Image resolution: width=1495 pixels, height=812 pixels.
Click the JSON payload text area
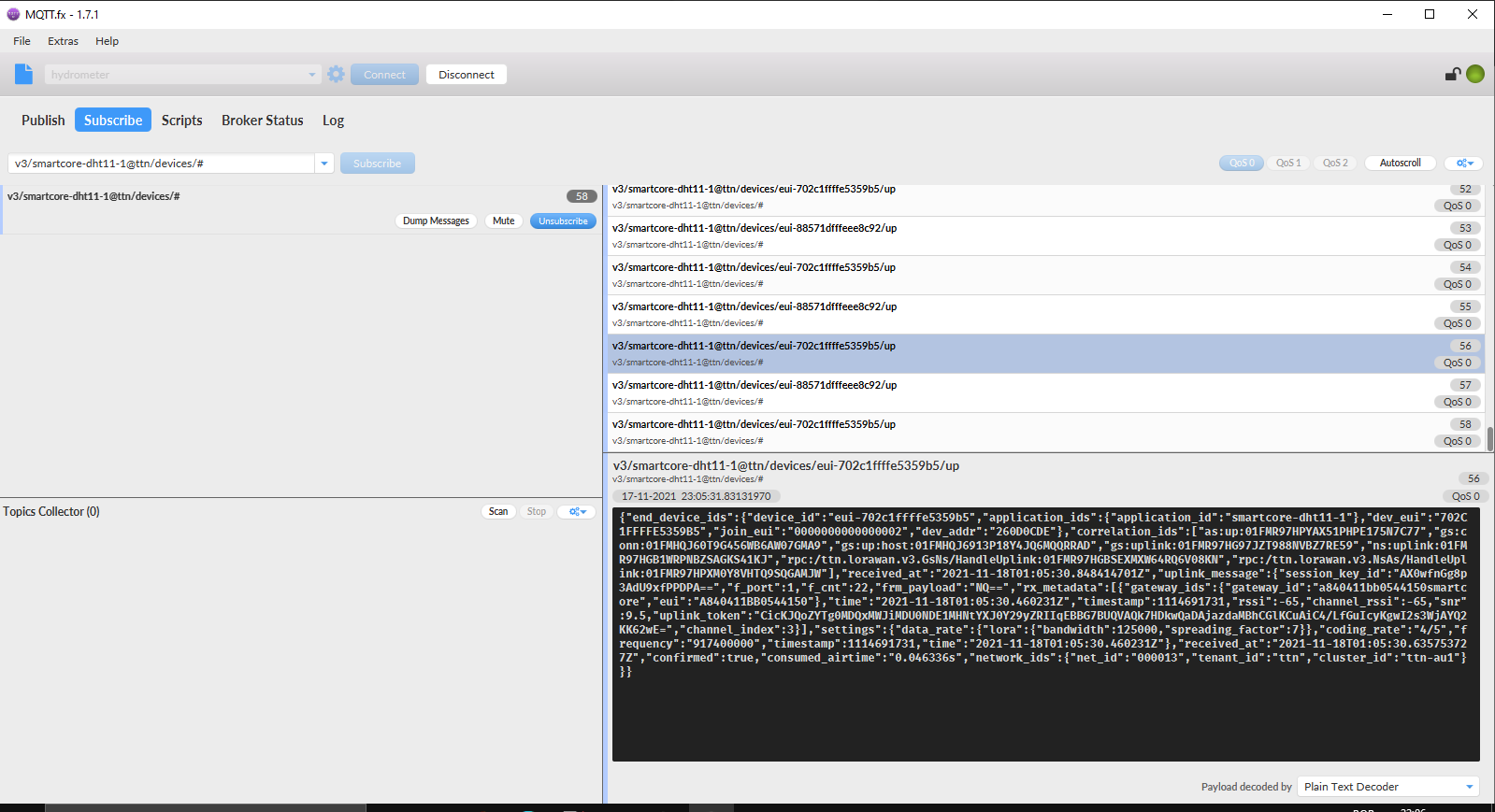coord(1045,635)
